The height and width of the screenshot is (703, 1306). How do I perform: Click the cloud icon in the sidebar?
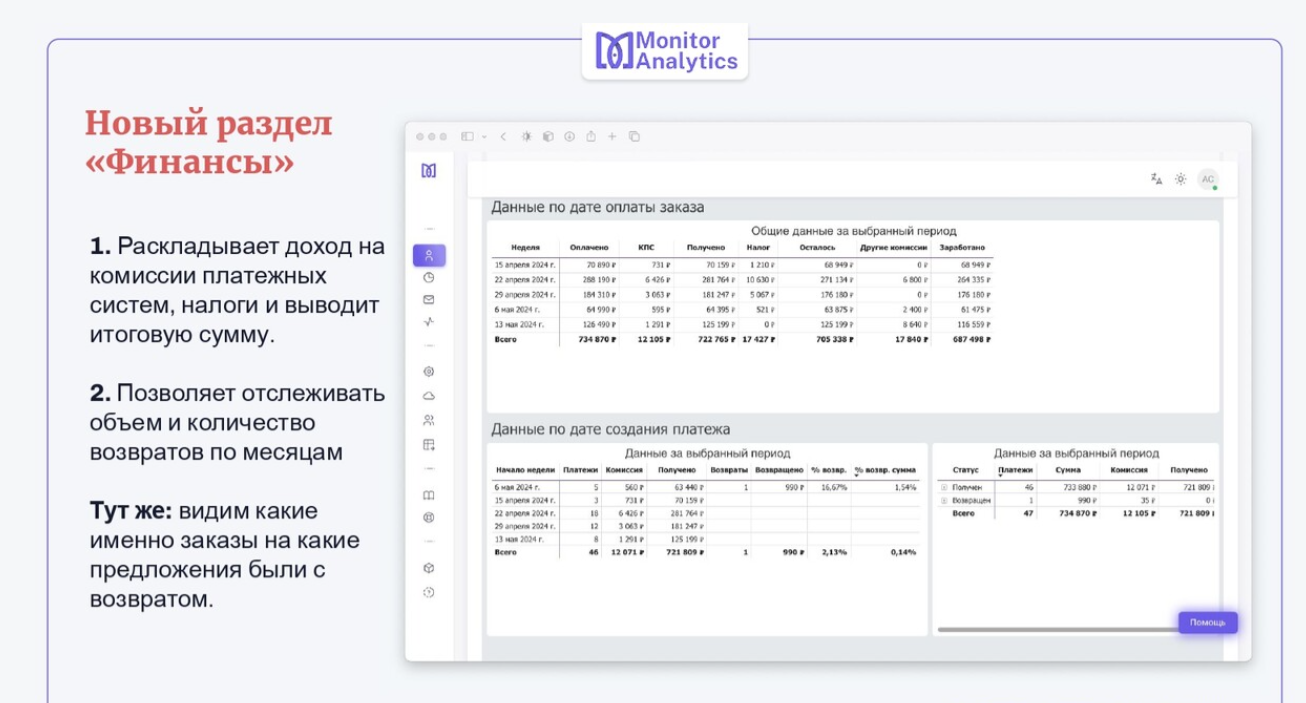click(x=429, y=396)
